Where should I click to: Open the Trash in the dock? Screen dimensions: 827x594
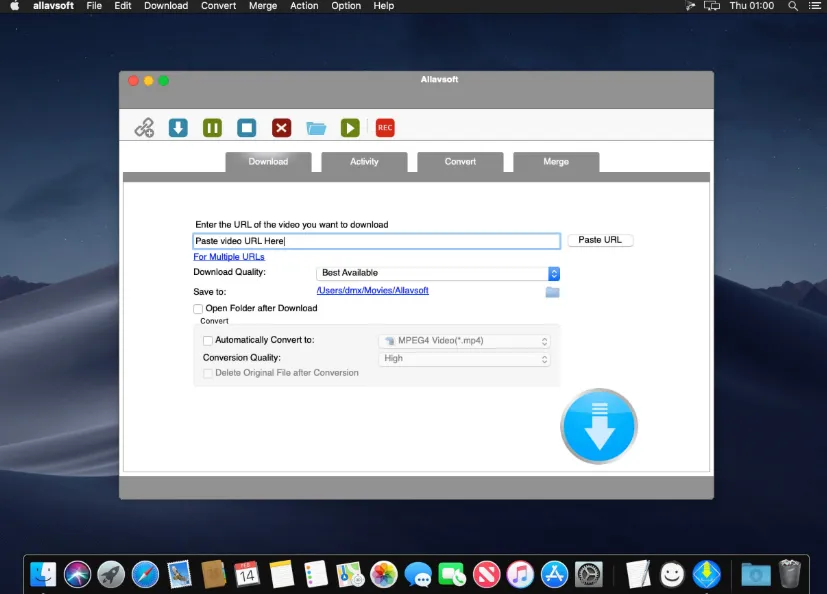pyautogui.click(x=790, y=574)
